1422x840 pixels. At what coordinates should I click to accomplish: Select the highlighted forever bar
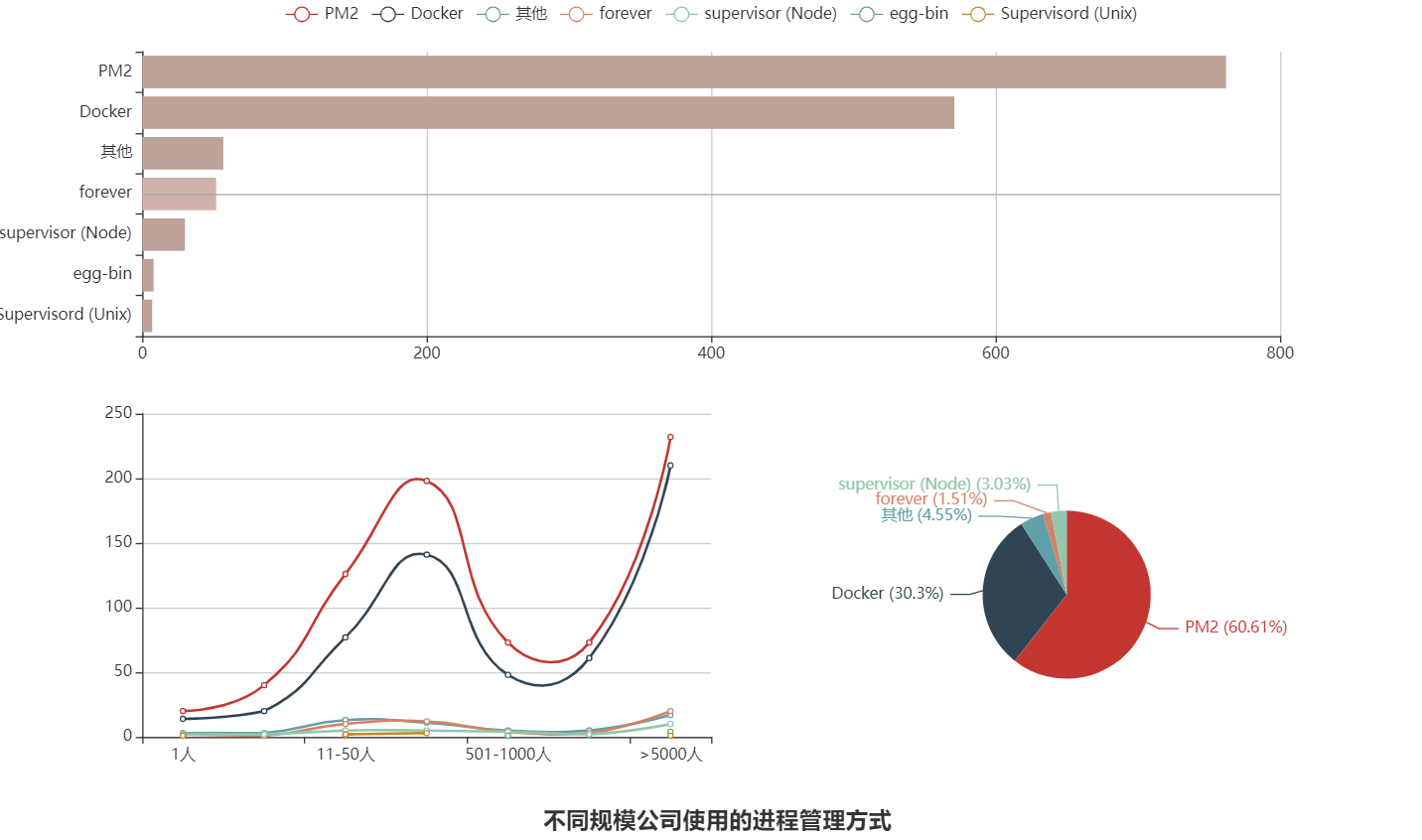tap(180, 194)
